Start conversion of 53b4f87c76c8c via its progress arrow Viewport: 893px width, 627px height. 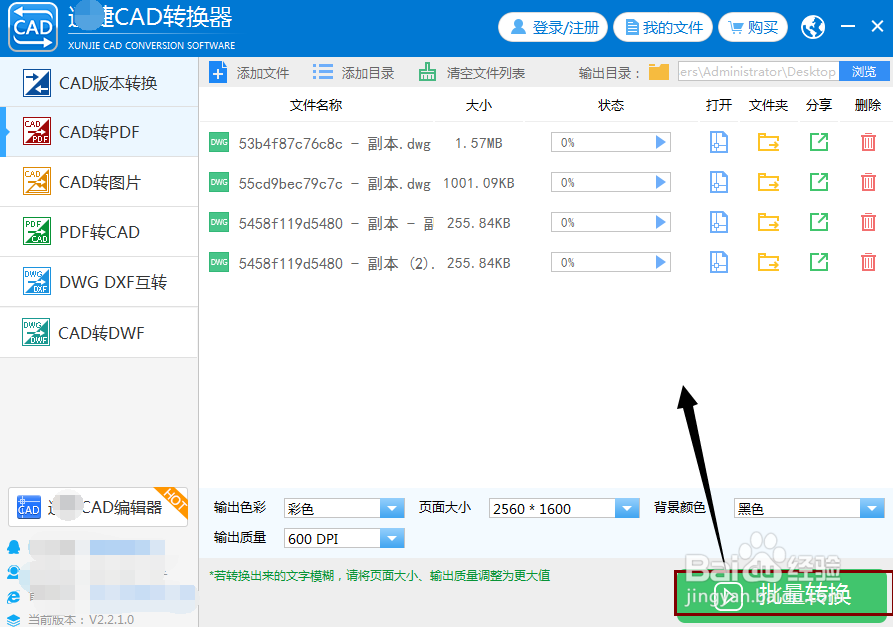(660, 142)
